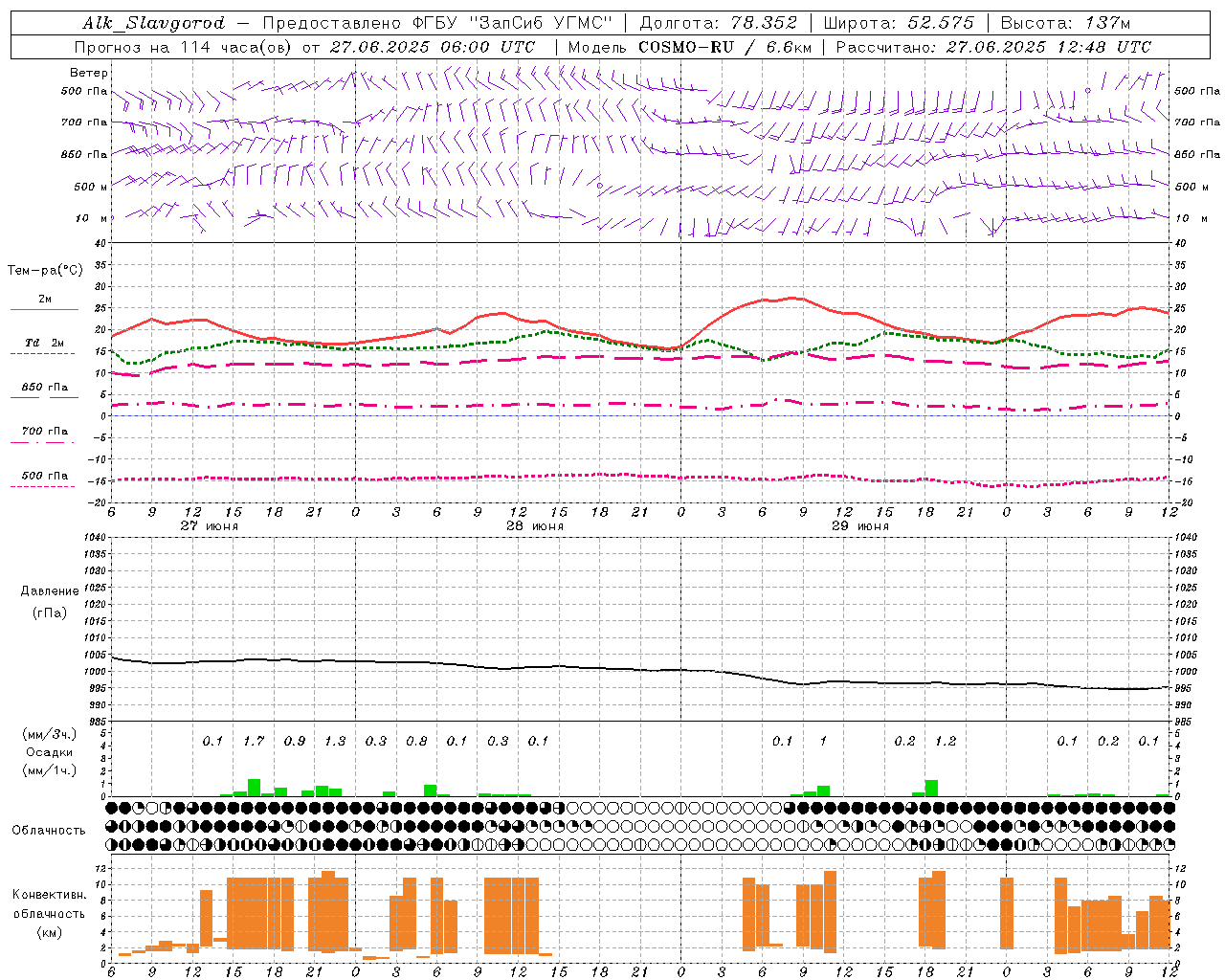The height and width of the screenshot is (980, 1225).
Task: Click the 'Ветер' wind panel label
Action: [89, 73]
